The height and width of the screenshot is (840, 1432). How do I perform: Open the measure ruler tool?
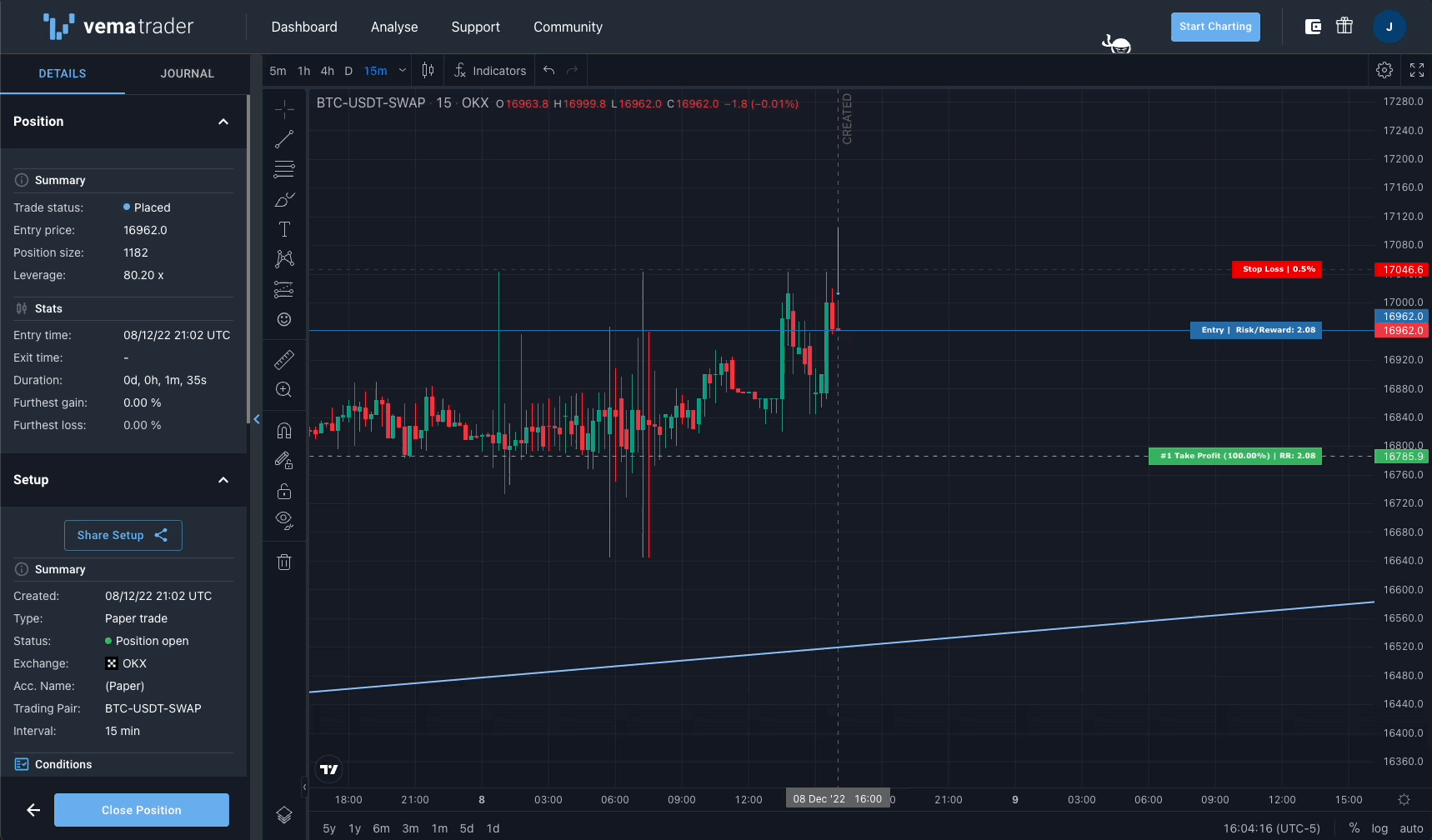coord(284,359)
